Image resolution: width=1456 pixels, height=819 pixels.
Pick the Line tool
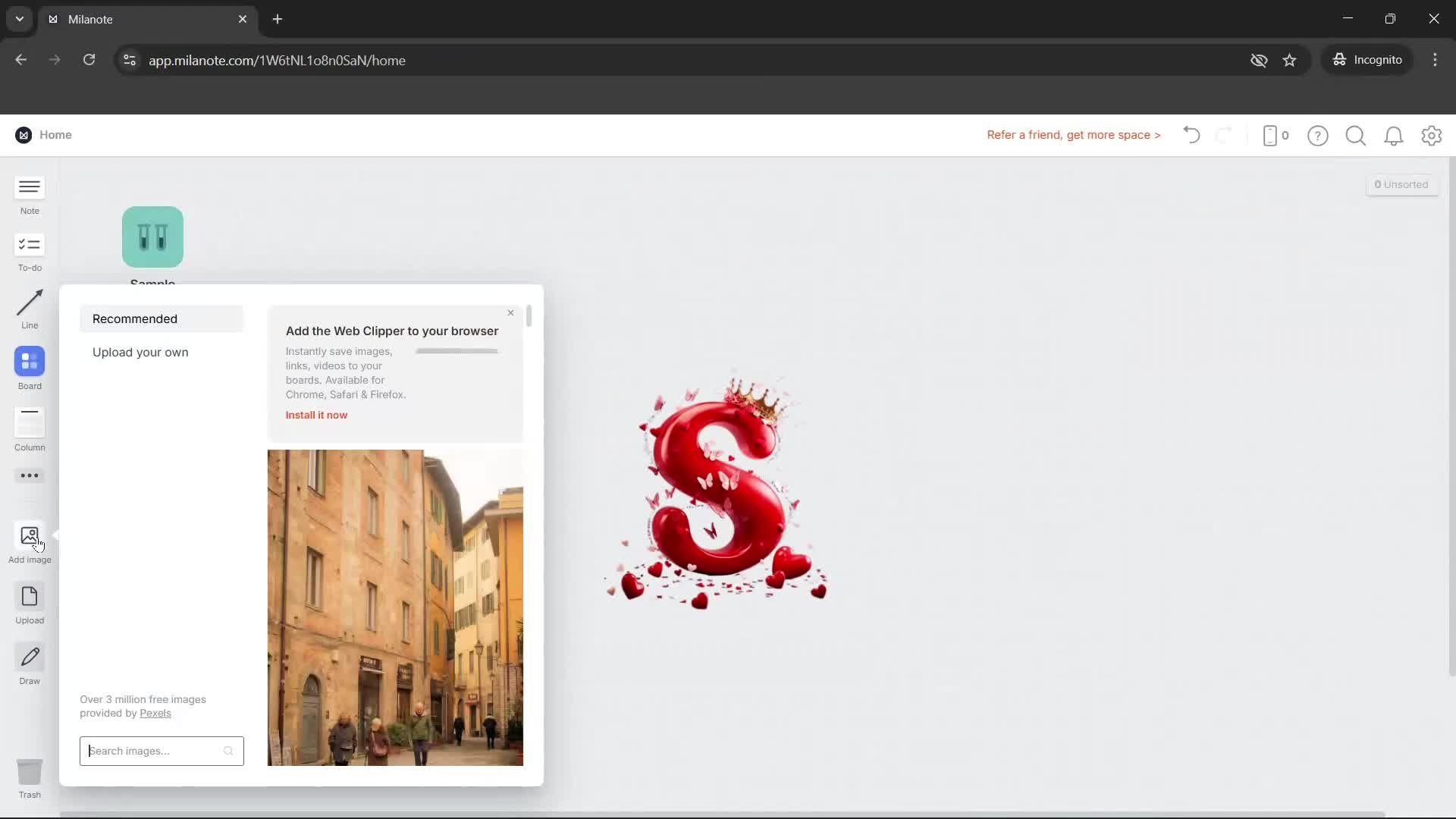[x=30, y=303]
